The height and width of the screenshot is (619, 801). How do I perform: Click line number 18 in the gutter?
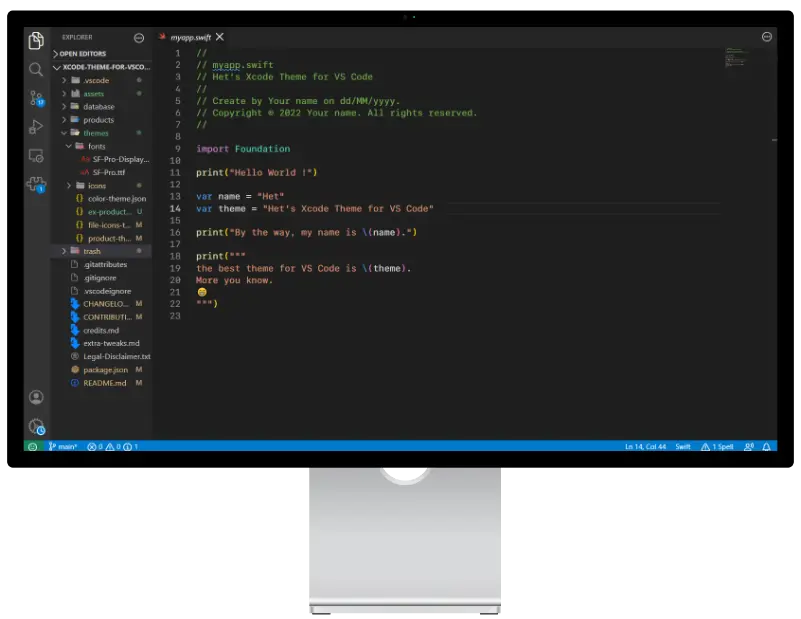click(175, 256)
